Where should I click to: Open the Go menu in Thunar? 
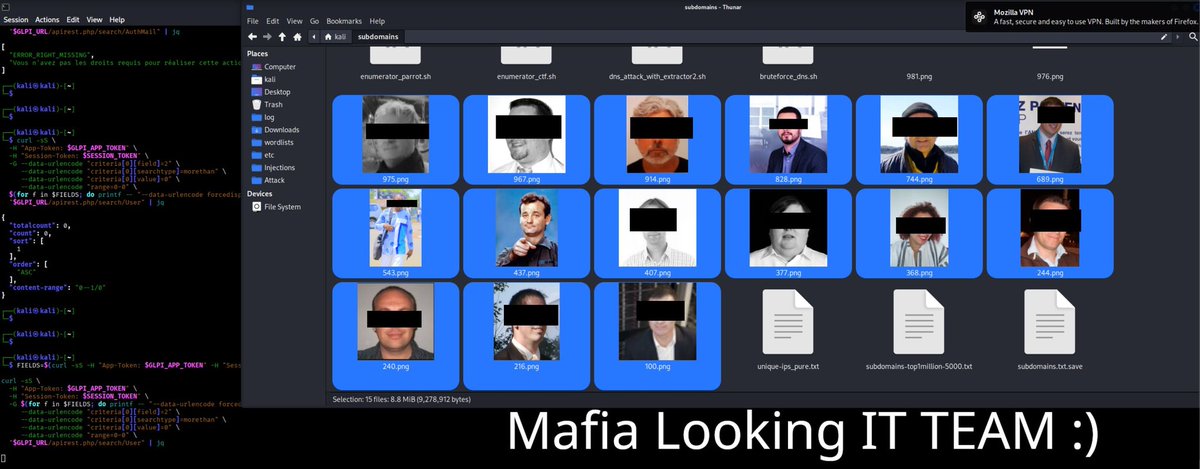click(314, 21)
